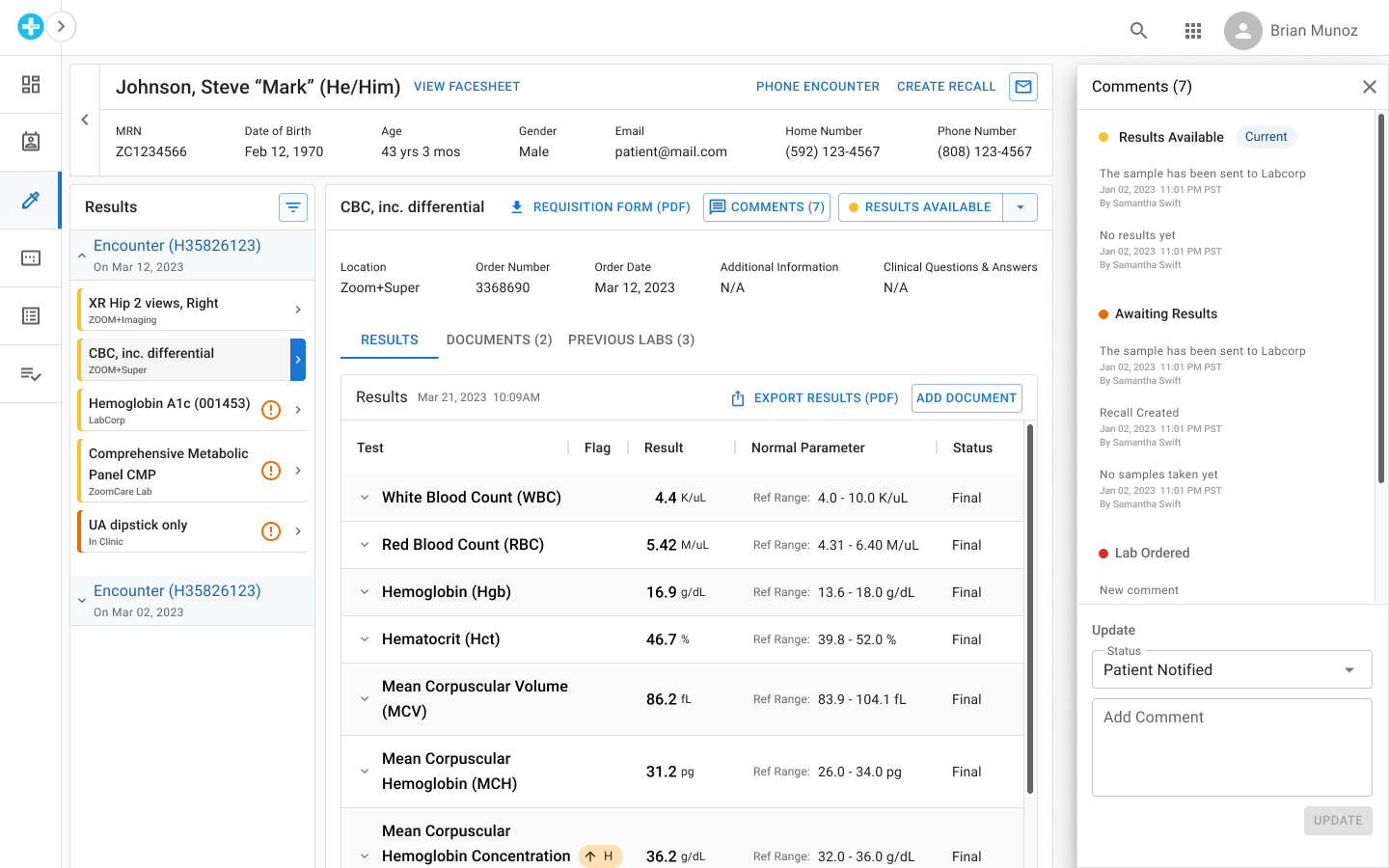
Task: Select the lab results dropper icon in sidebar
Action: pos(31,201)
